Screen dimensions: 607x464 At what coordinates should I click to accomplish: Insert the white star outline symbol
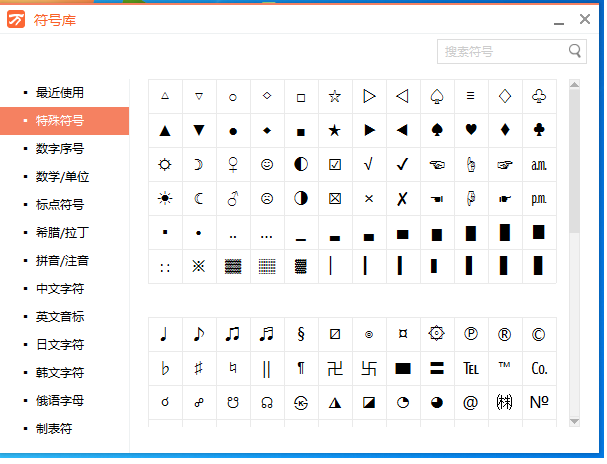point(335,97)
